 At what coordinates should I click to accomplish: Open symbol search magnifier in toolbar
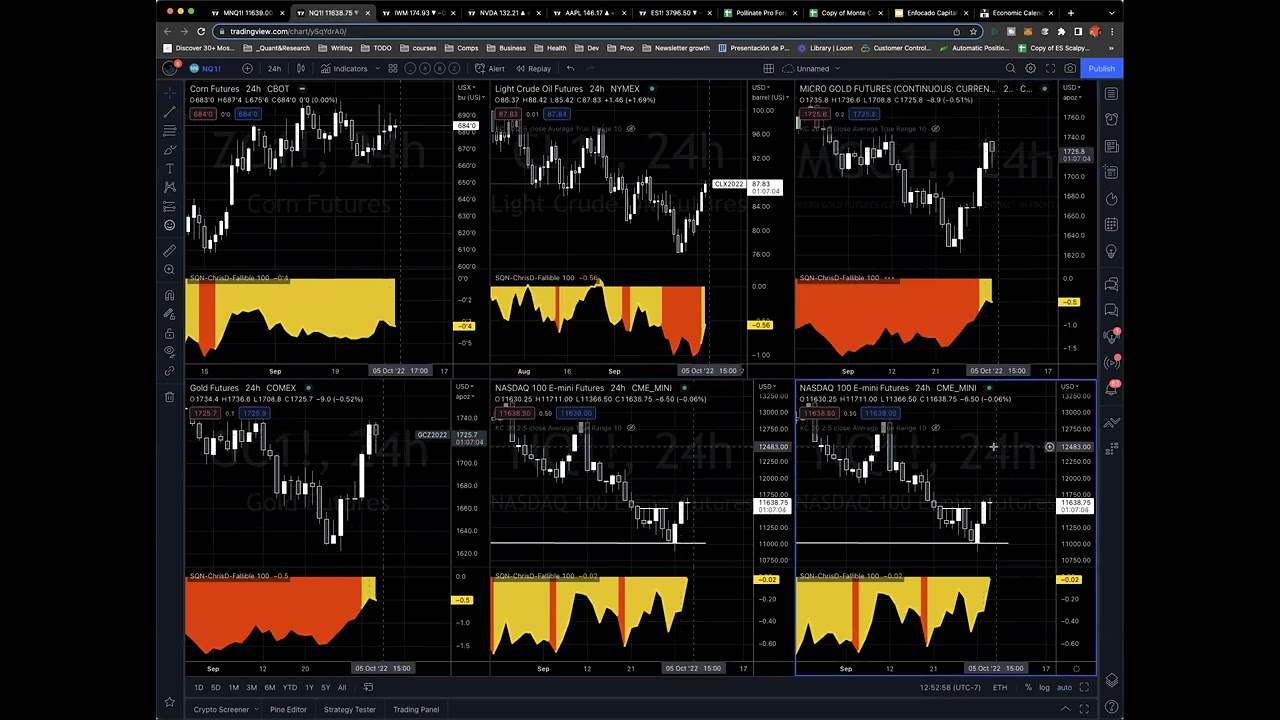coord(1010,69)
